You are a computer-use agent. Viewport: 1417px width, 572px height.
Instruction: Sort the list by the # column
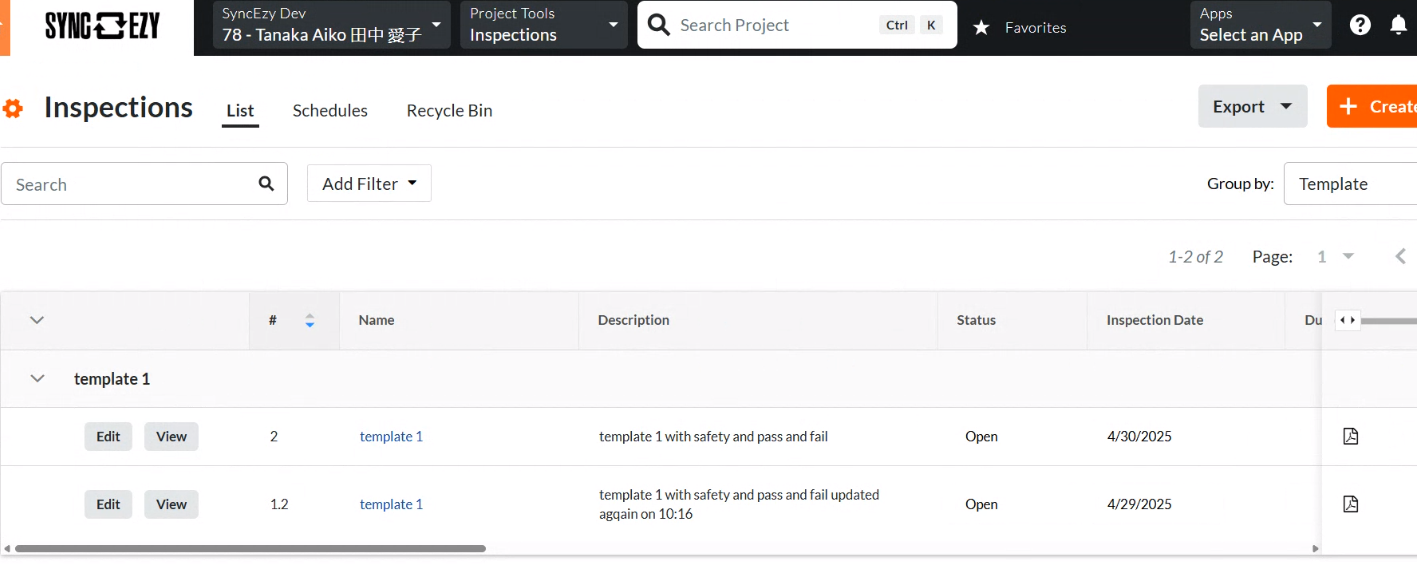pyautogui.click(x=310, y=320)
